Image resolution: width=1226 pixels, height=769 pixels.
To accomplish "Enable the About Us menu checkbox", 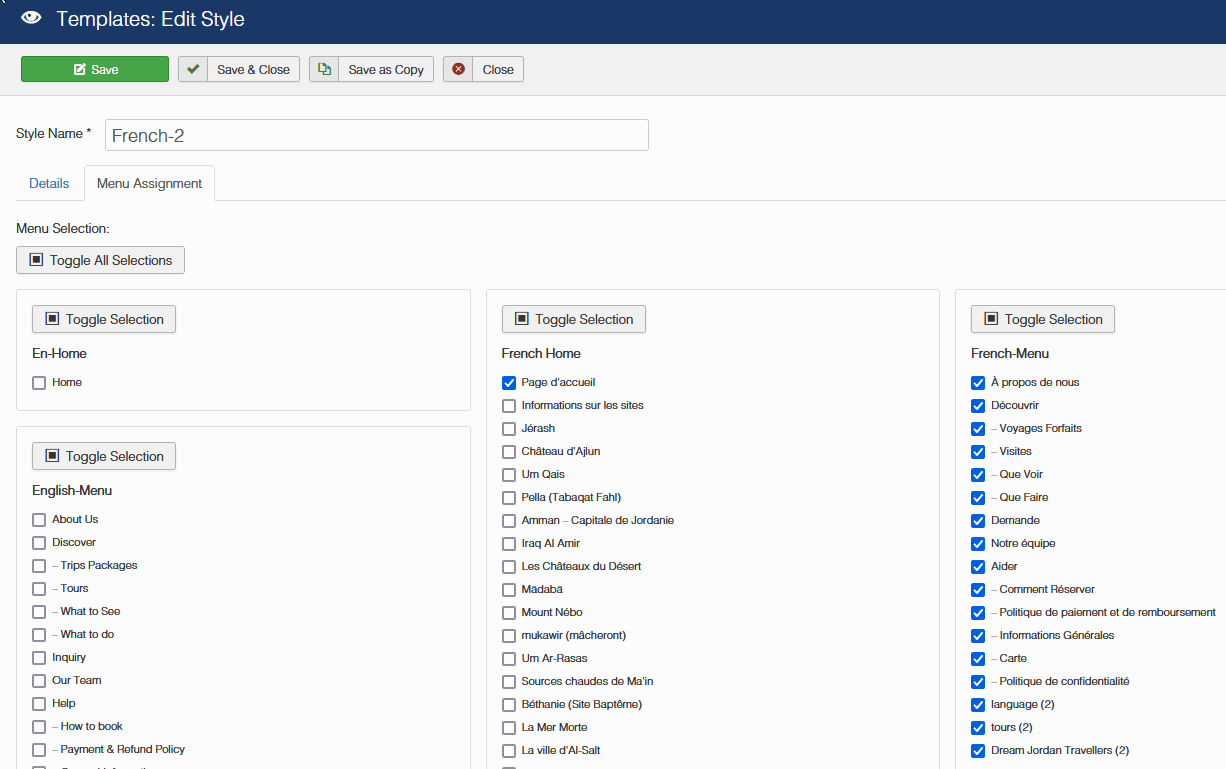I will [39, 520].
